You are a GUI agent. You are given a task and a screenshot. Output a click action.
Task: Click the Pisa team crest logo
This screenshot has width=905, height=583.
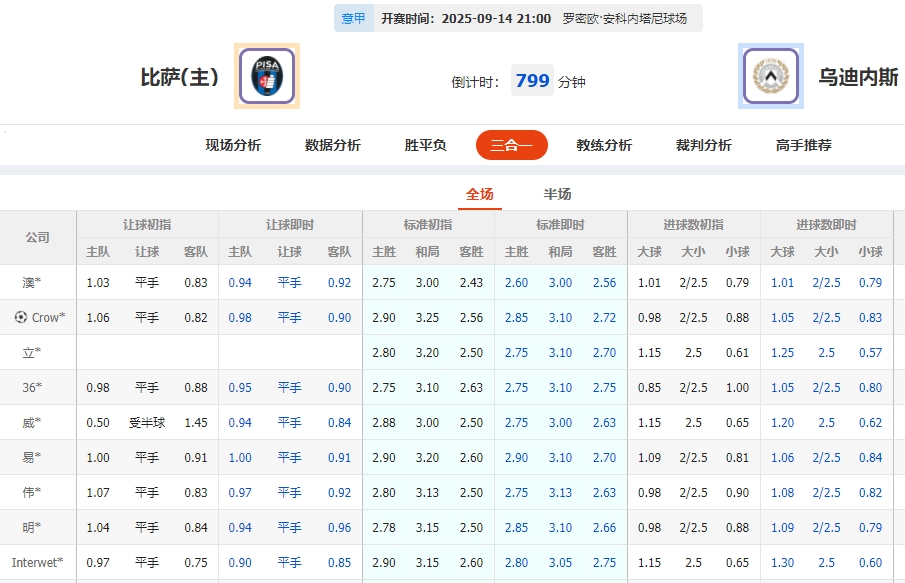[x=265, y=76]
